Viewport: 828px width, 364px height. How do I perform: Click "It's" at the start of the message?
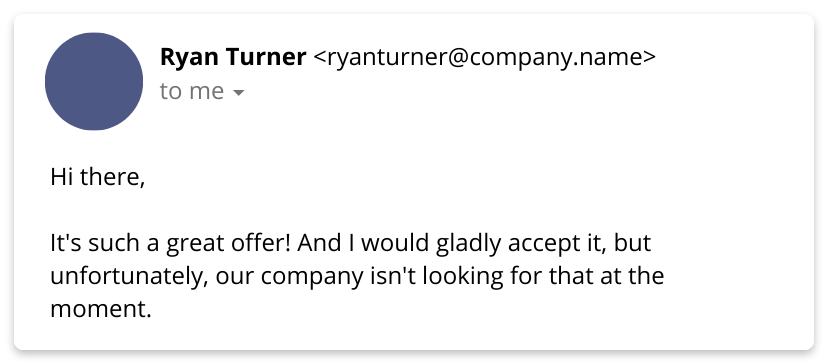pyautogui.click(x=66, y=244)
